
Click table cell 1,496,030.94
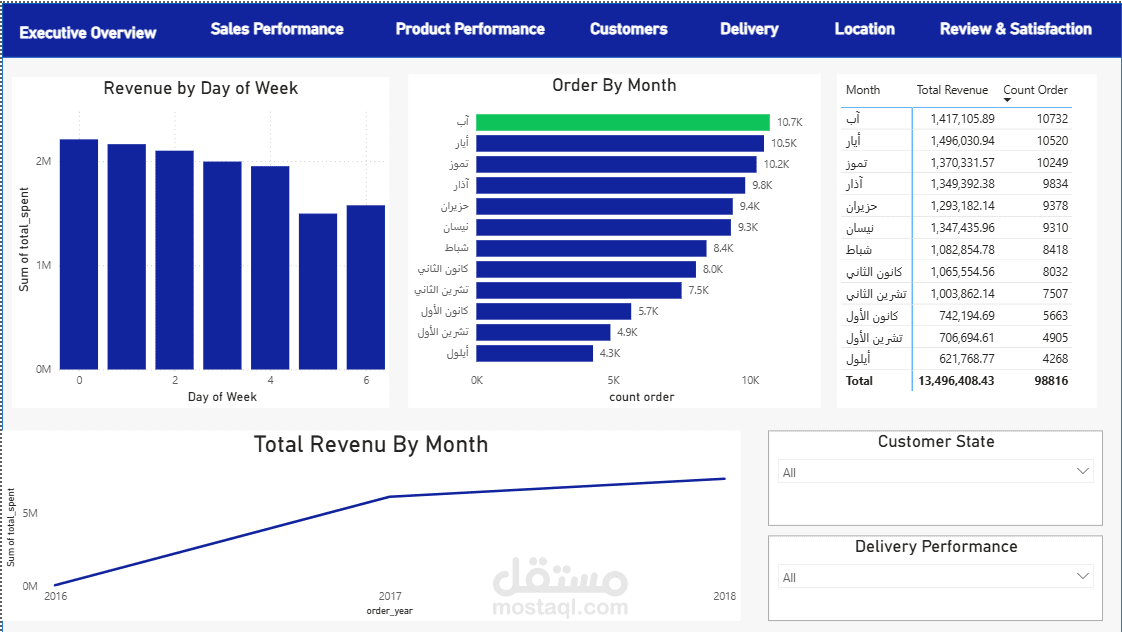[962, 141]
